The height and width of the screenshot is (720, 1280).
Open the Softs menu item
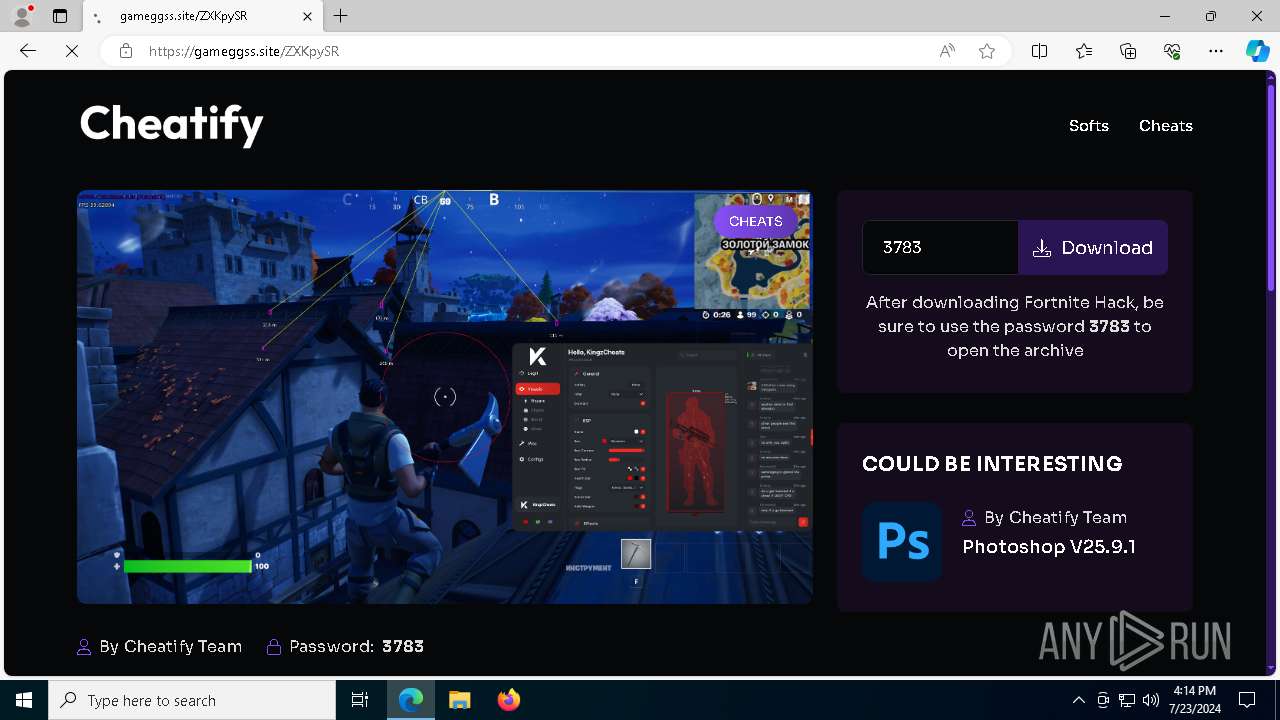[1089, 126]
